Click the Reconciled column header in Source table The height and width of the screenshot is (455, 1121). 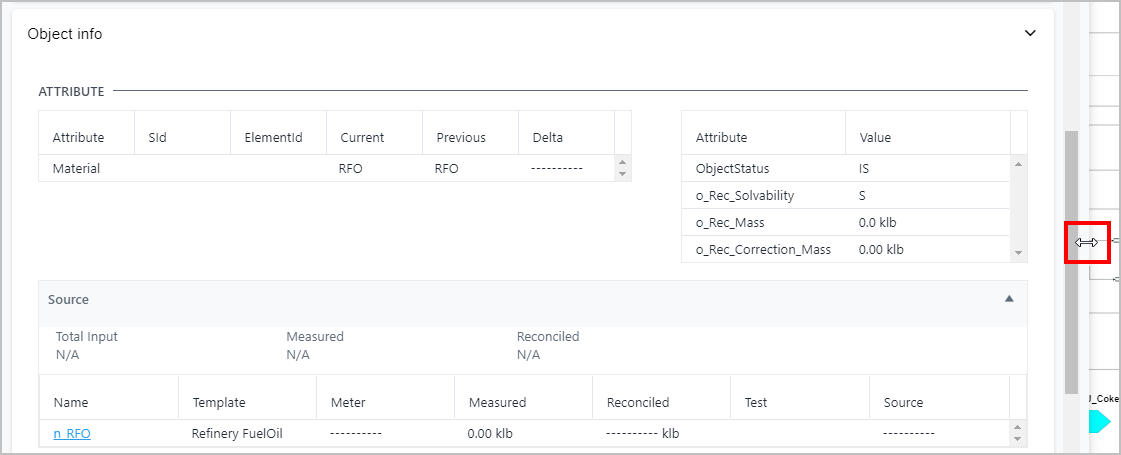click(x=637, y=402)
